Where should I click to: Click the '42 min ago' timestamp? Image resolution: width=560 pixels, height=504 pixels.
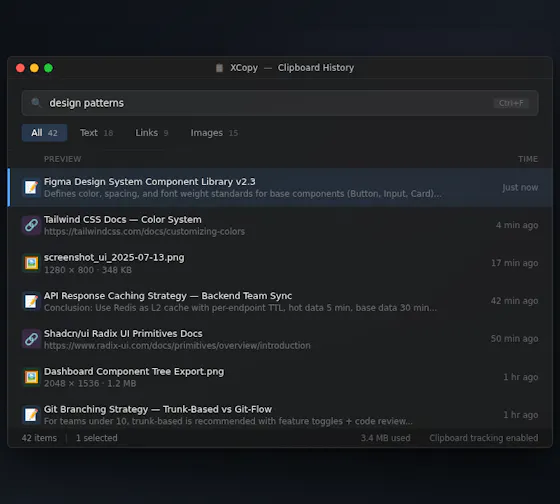coord(514,301)
